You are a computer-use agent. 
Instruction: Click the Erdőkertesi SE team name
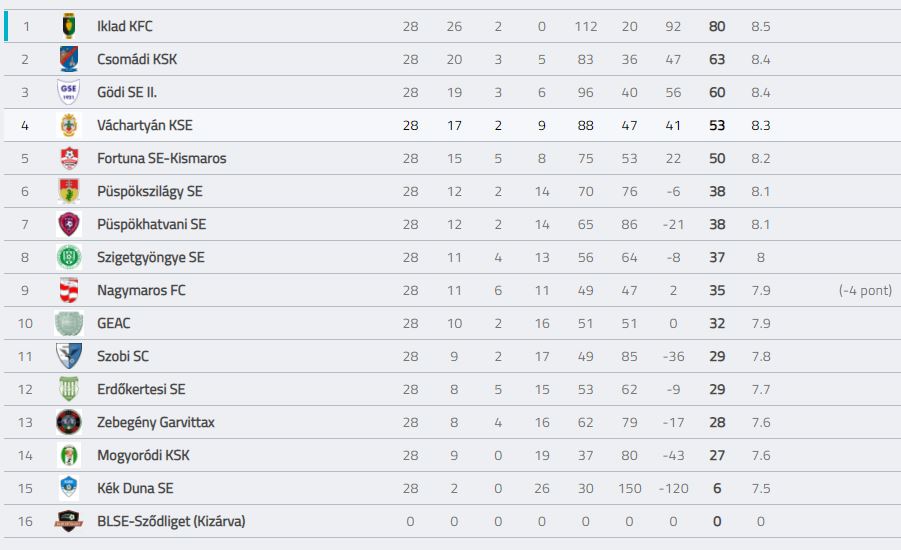tap(141, 389)
